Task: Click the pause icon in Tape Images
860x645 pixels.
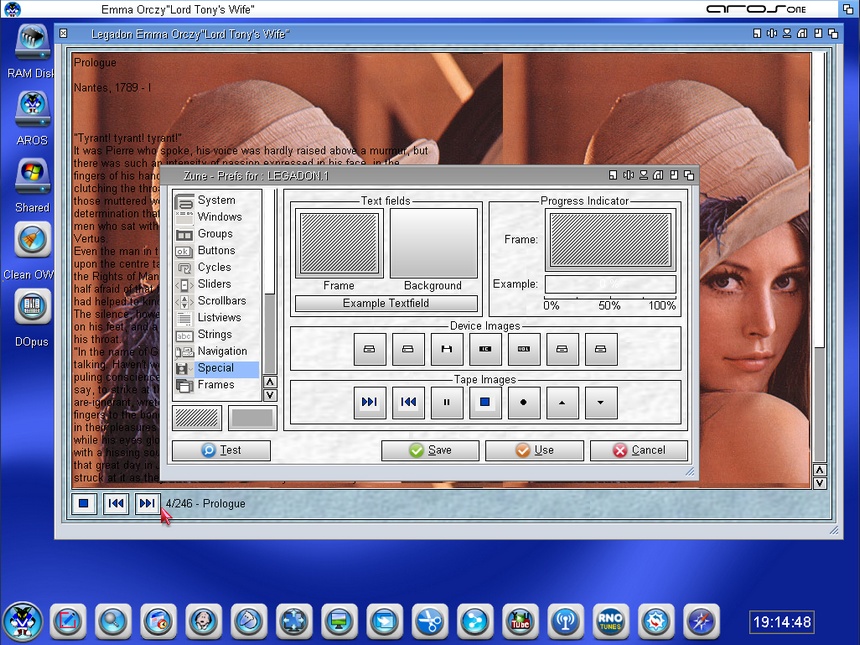Action: click(x=447, y=403)
